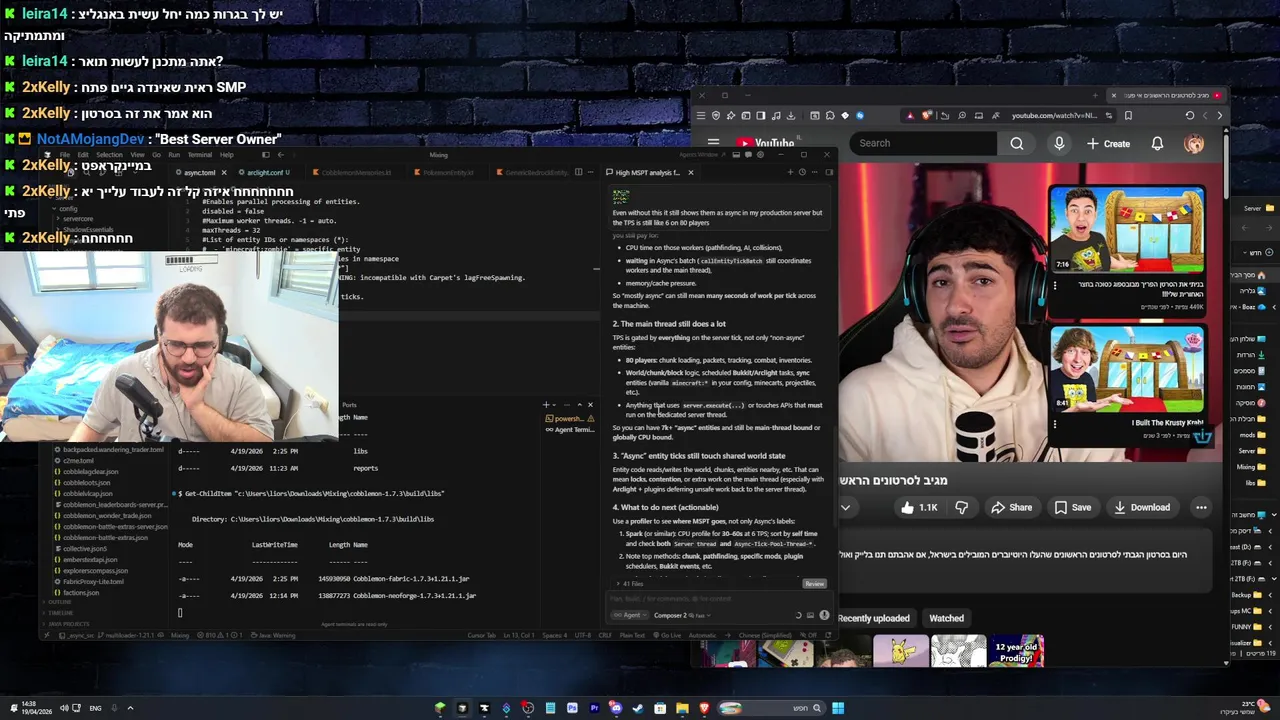This screenshot has width=1280, height=720.
Task: Click the browser downloads arrow icon
Action: point(791,115)
